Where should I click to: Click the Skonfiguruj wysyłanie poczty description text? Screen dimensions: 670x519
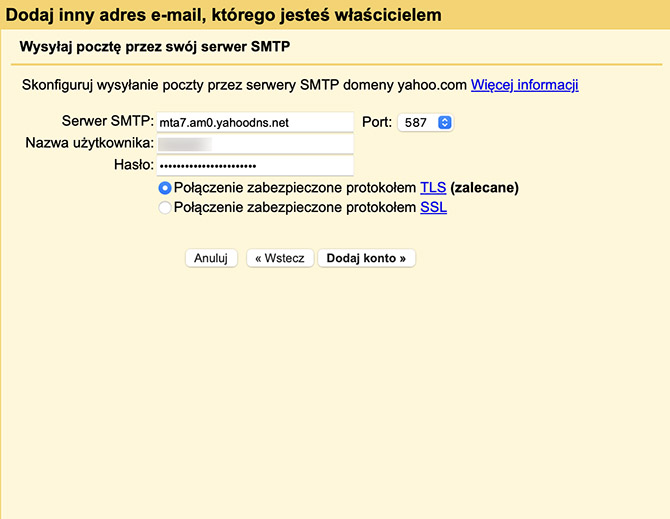244,85
